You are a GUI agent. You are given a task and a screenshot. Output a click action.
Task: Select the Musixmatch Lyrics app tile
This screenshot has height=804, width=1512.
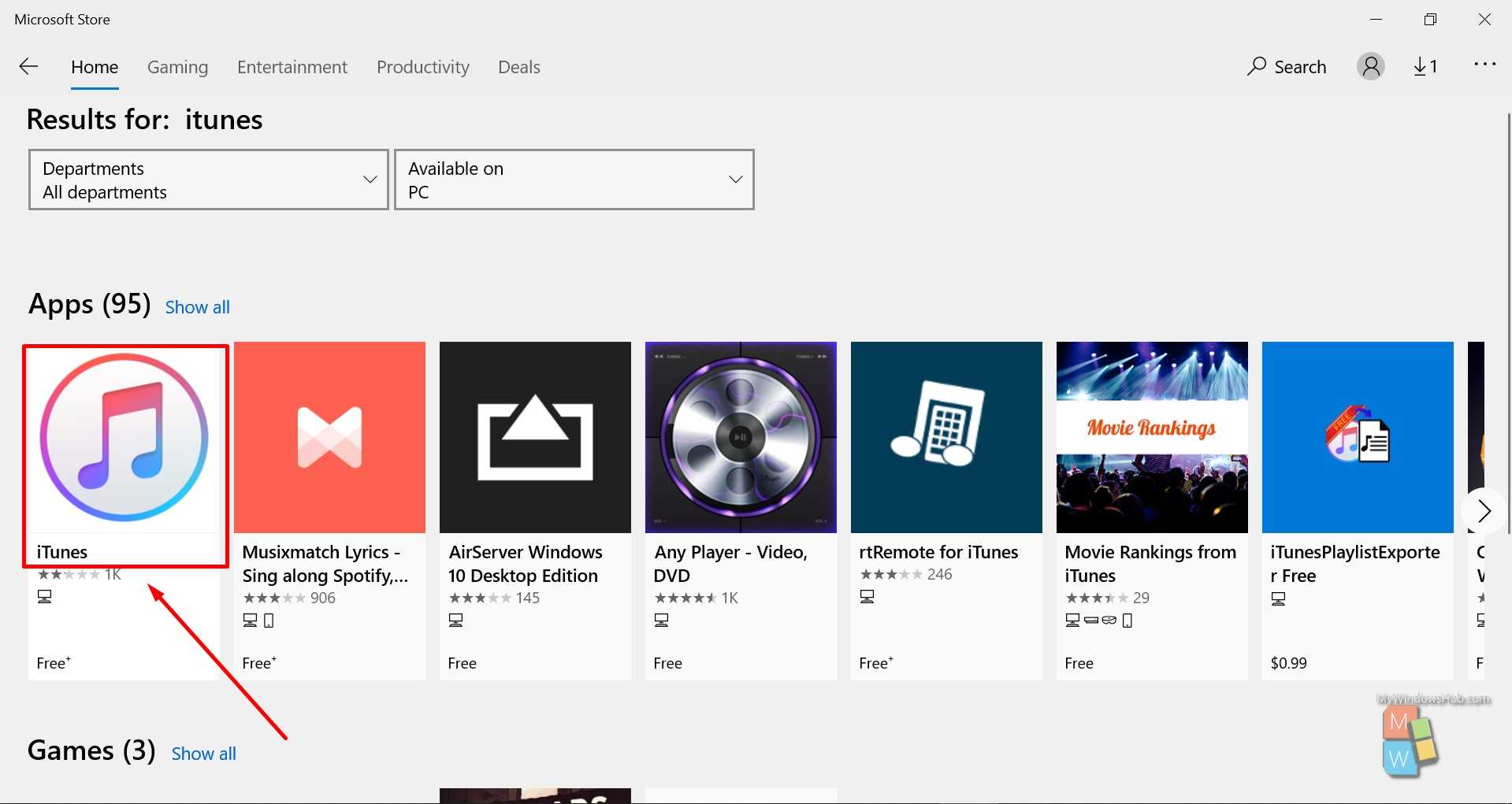point(329,438)
